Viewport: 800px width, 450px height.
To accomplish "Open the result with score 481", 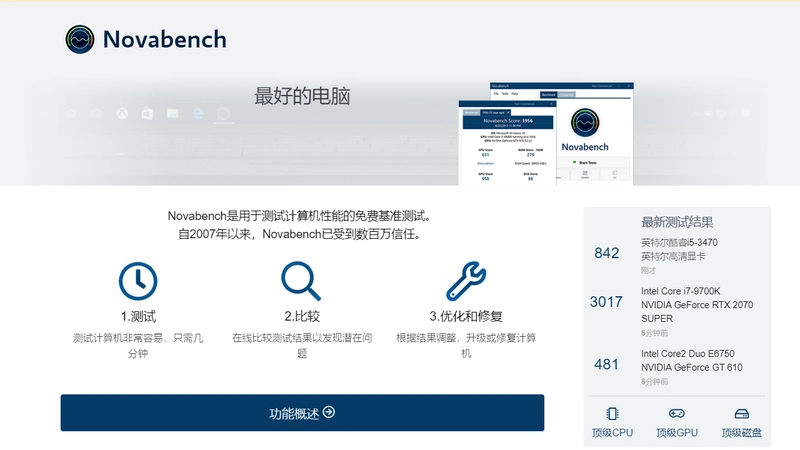I will 607,364.
